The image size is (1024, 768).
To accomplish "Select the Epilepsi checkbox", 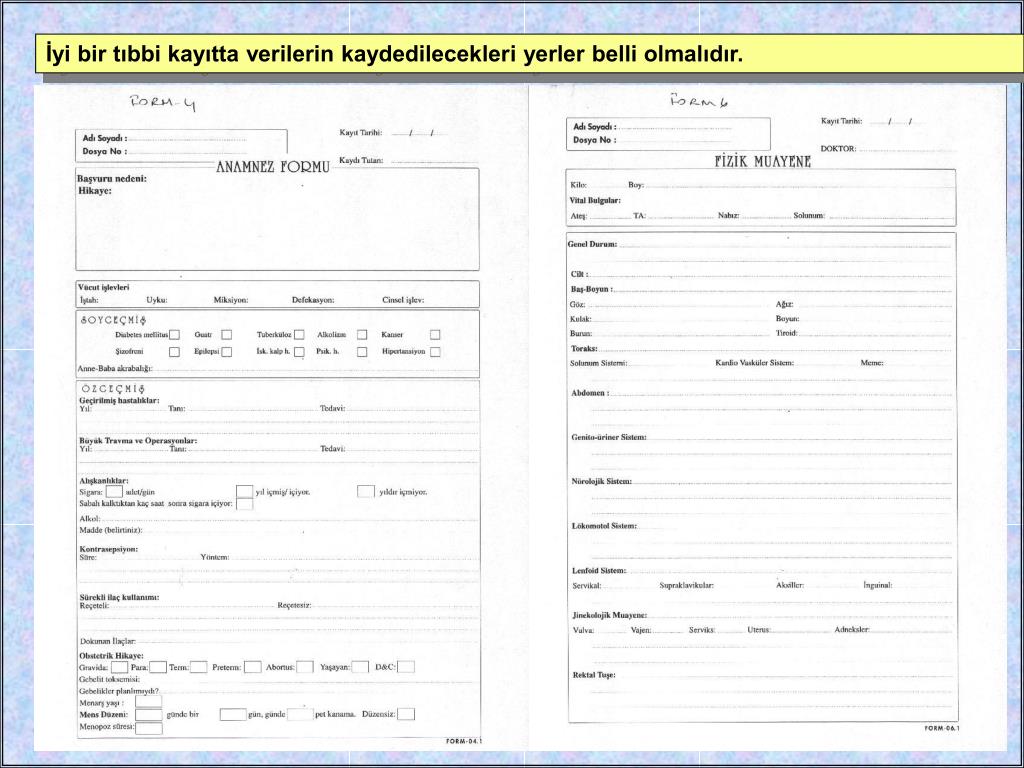I will [x=227, y=352].
